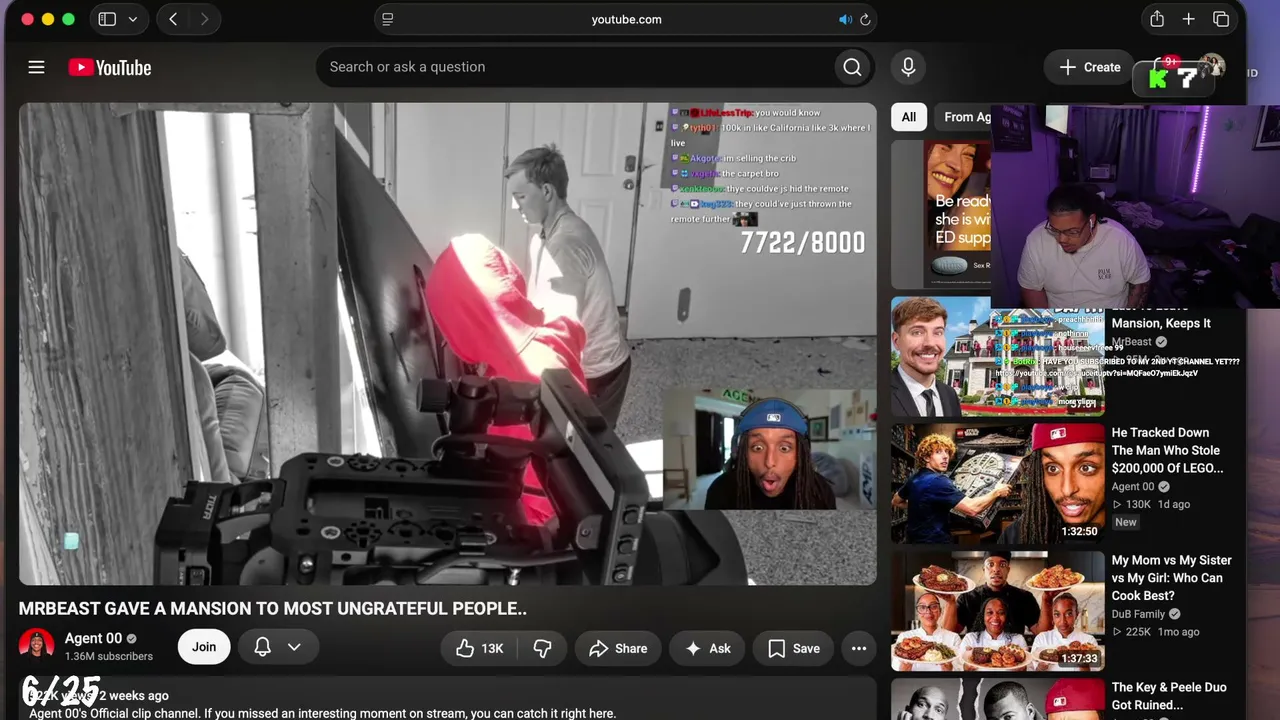1280x720 pixels.
Task: Click the '225K' views text
Action: pyautogui.click(x=1138, y=632)
